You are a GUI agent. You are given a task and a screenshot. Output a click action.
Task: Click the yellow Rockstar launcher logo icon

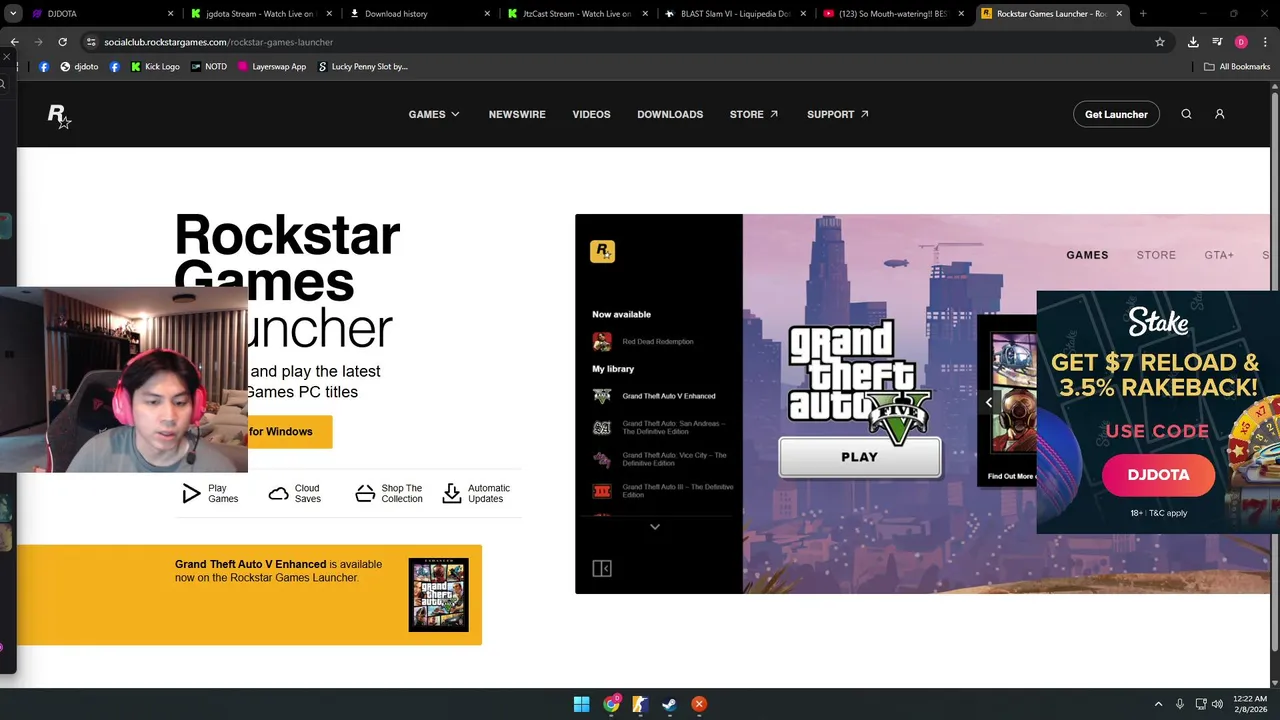(x=602, y=251)
